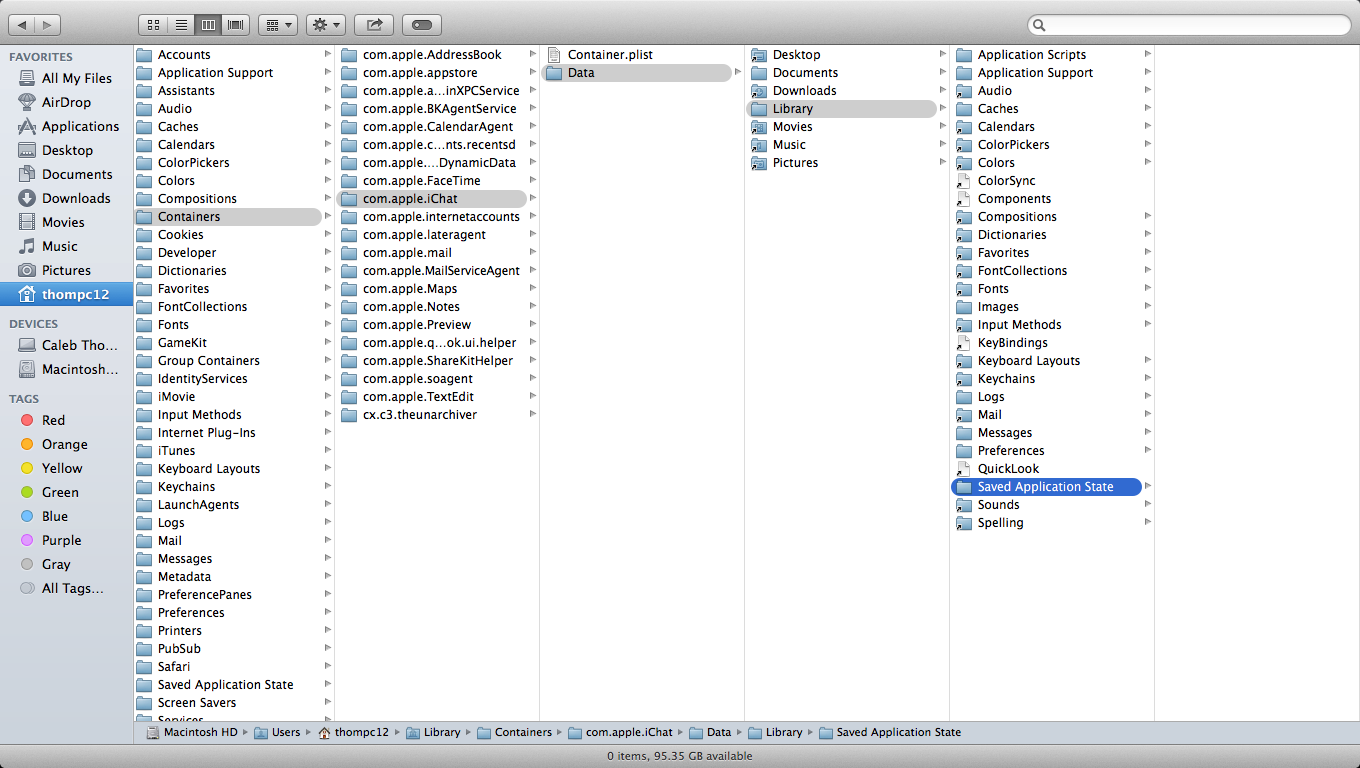Expand the arrow beside Developer
This screenshot has height=768, width=1360.
(x=327, y=253)
